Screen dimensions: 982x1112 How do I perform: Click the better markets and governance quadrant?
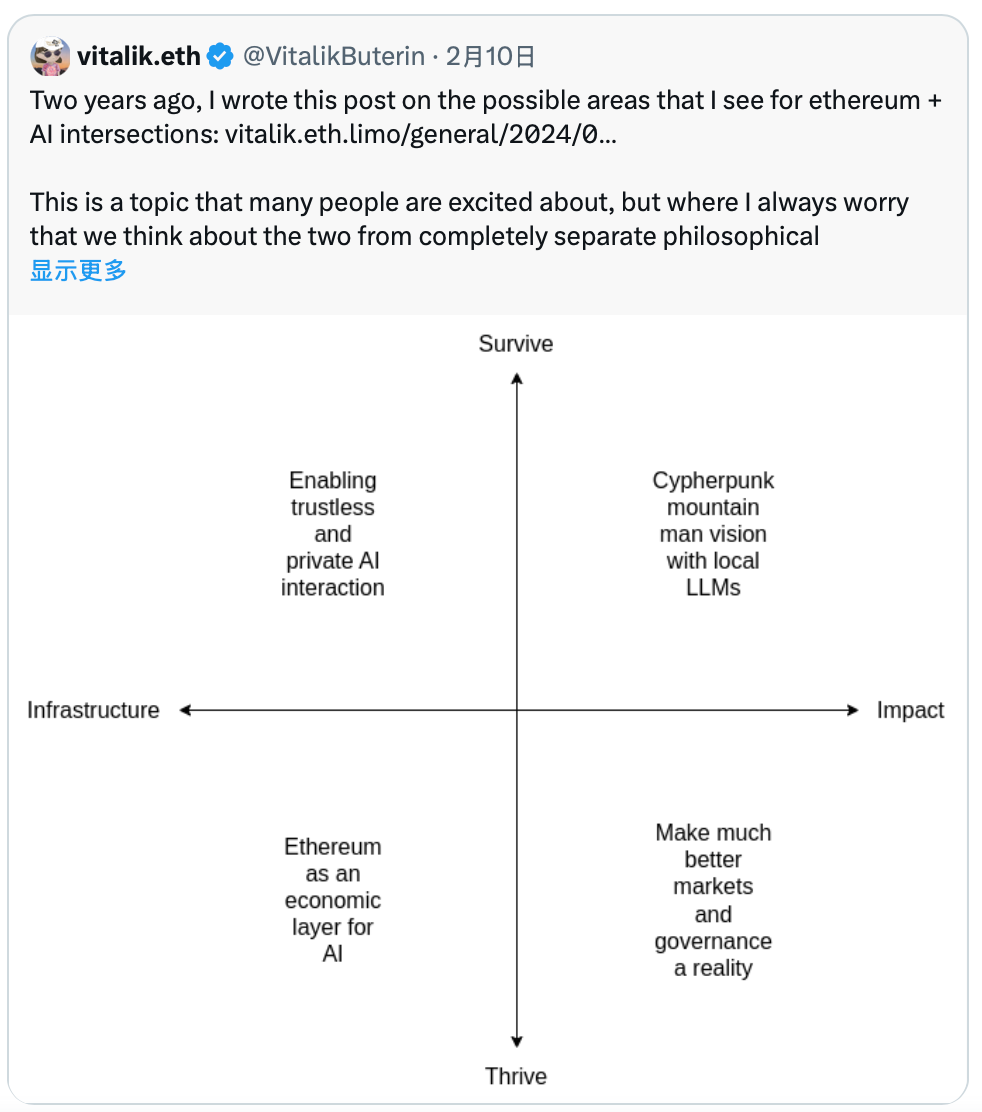(713, 900)
